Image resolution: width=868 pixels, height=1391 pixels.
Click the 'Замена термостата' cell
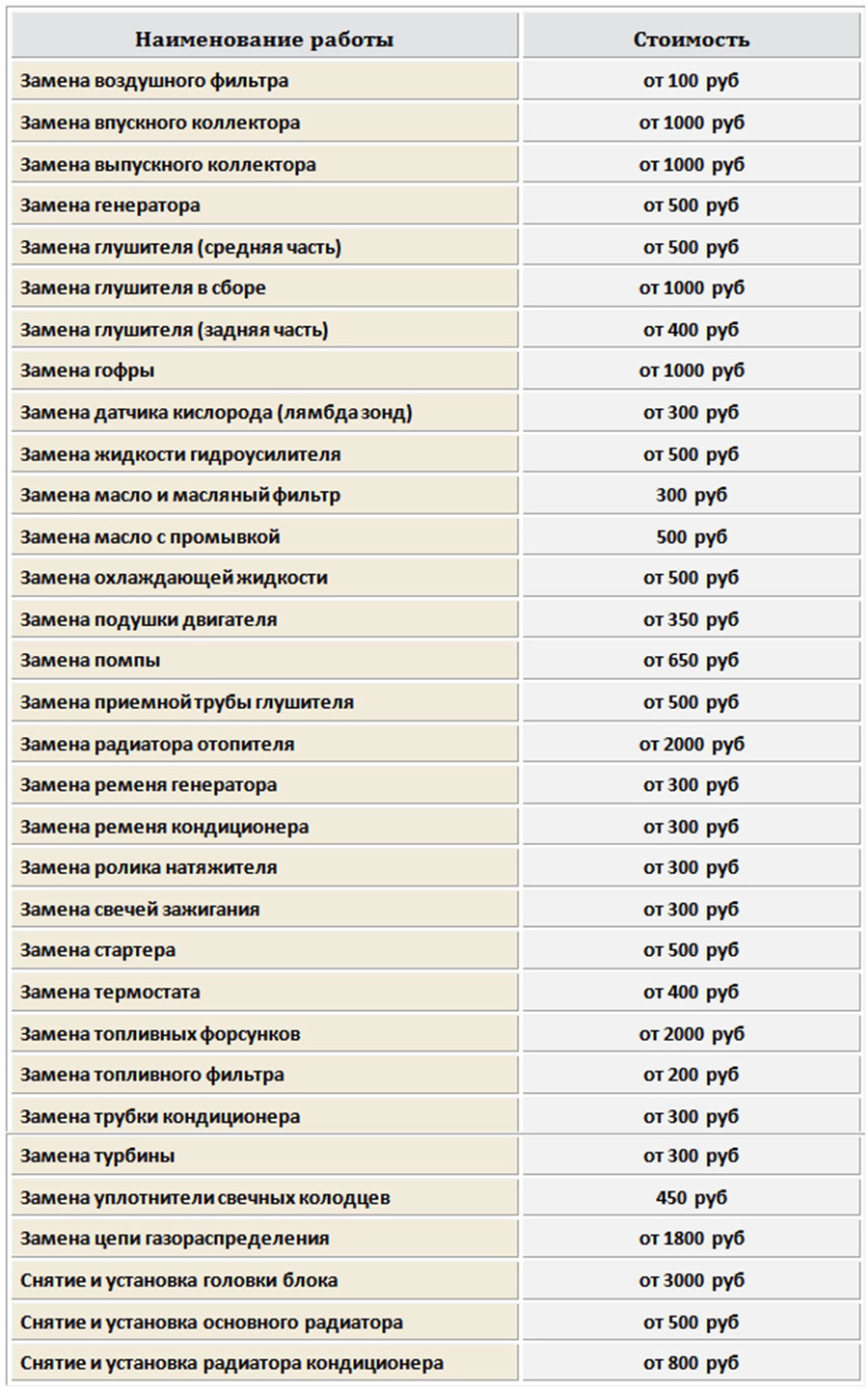click(110, 992)
